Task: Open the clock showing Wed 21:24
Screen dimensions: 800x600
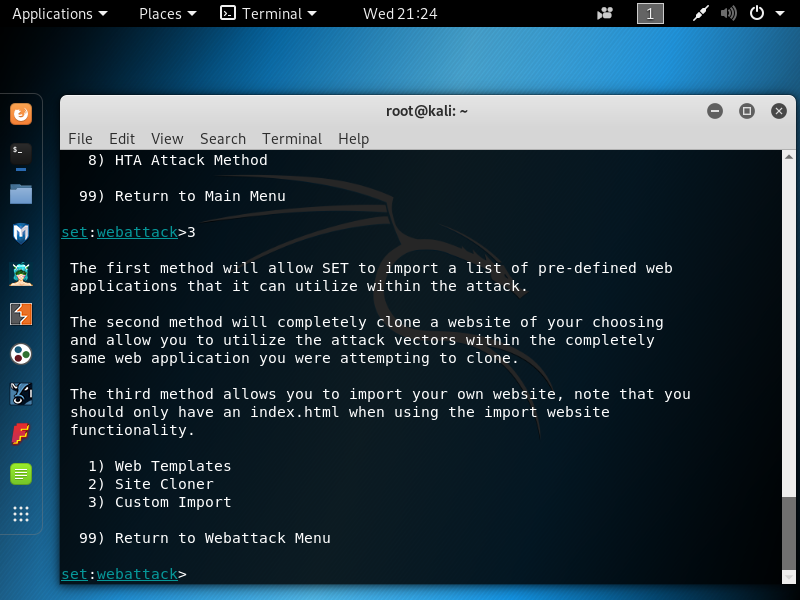Action: (x=400, y=14)
